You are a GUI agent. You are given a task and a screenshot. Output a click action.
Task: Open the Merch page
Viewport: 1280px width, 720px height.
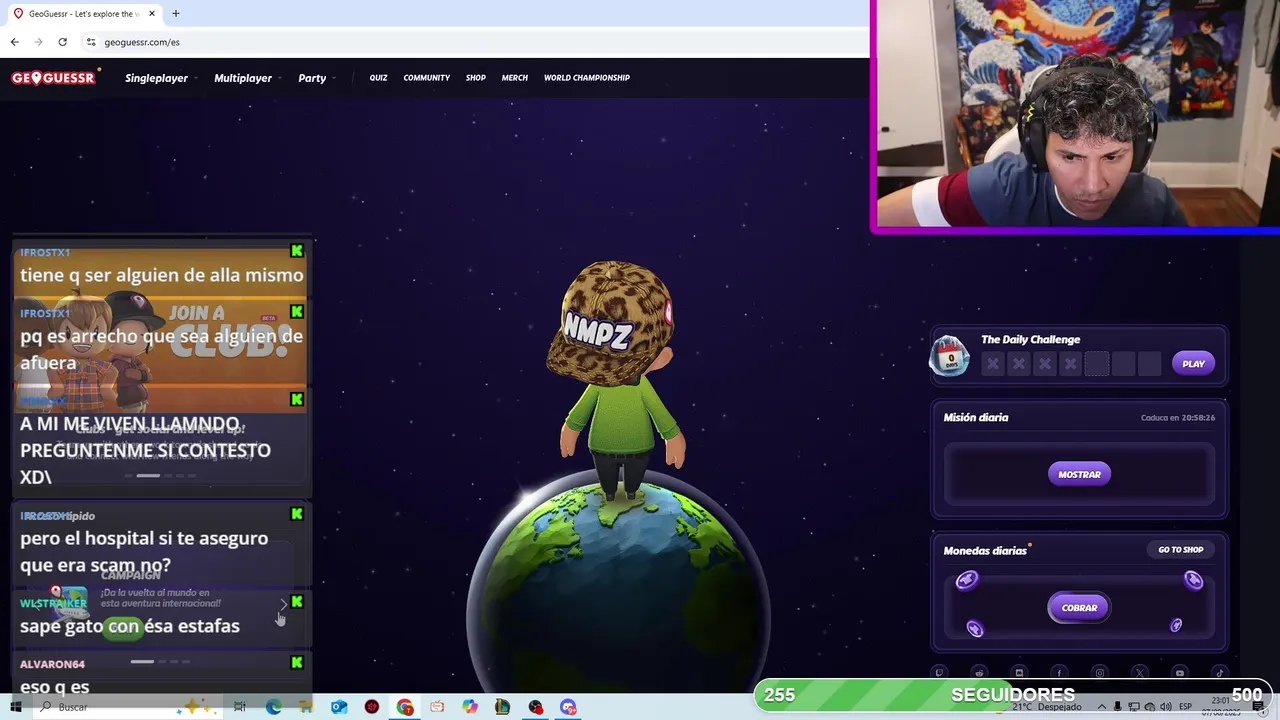(514, 78)
